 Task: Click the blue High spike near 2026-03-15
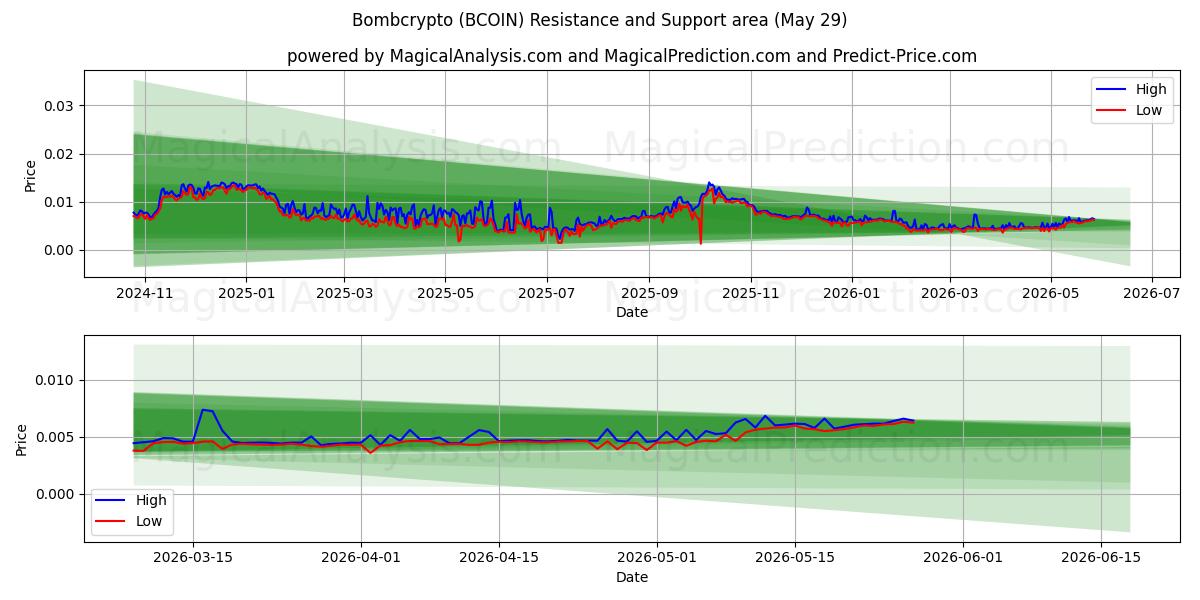(x=205, y=410)
